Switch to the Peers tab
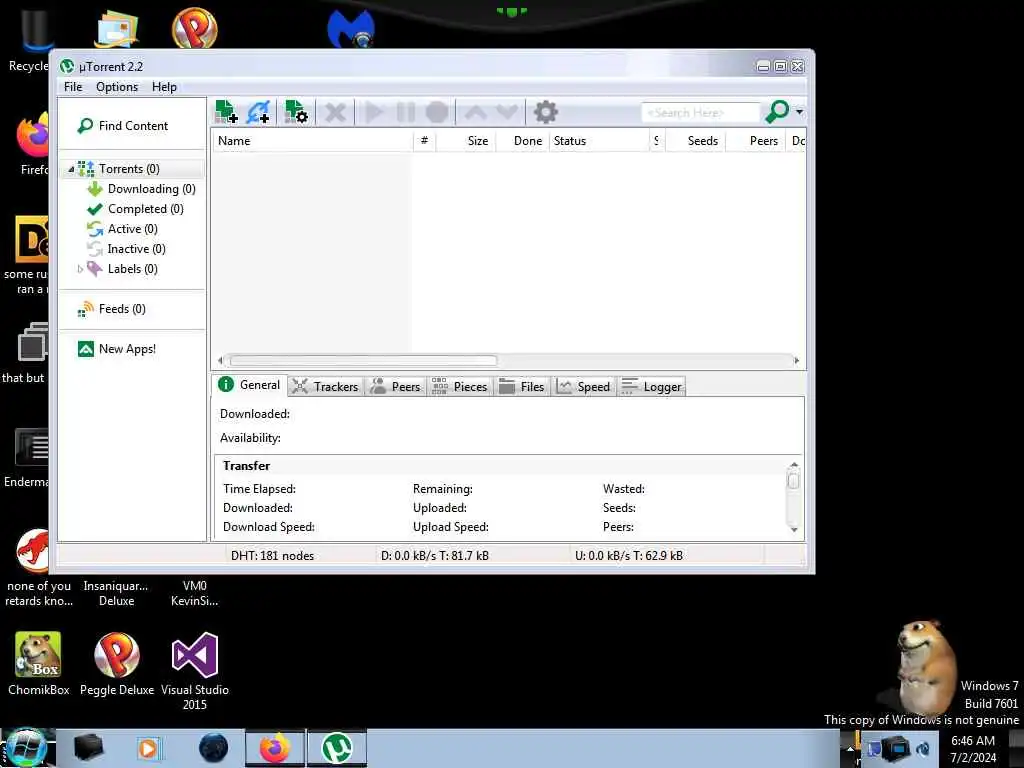This screenshot has width=1024, height=768. (395, 387)
